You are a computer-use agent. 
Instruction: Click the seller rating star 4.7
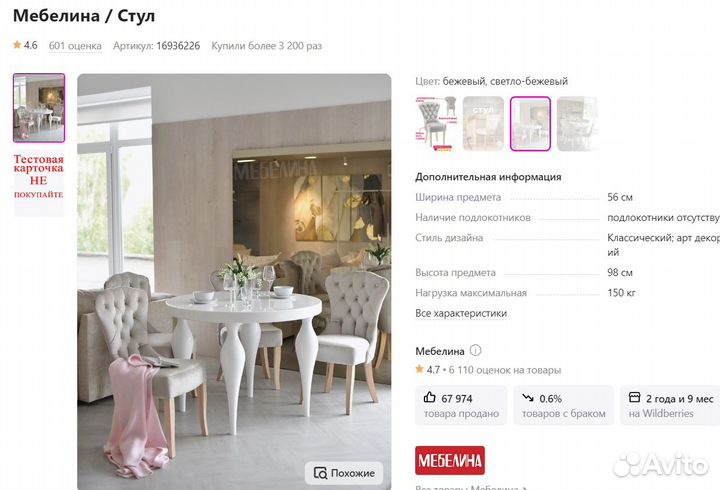pos(419,369)
